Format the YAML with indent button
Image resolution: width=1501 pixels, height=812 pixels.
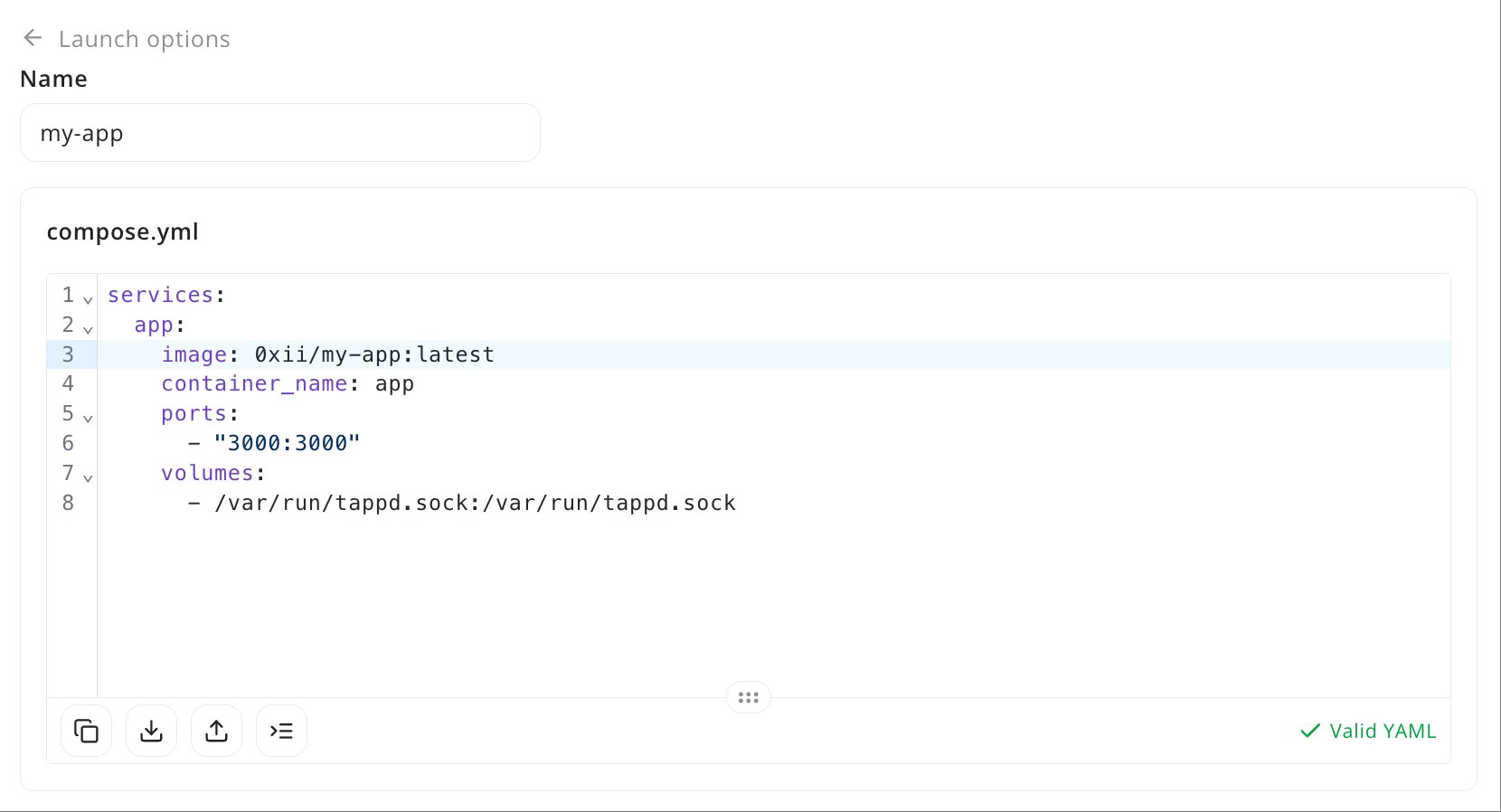281,731
